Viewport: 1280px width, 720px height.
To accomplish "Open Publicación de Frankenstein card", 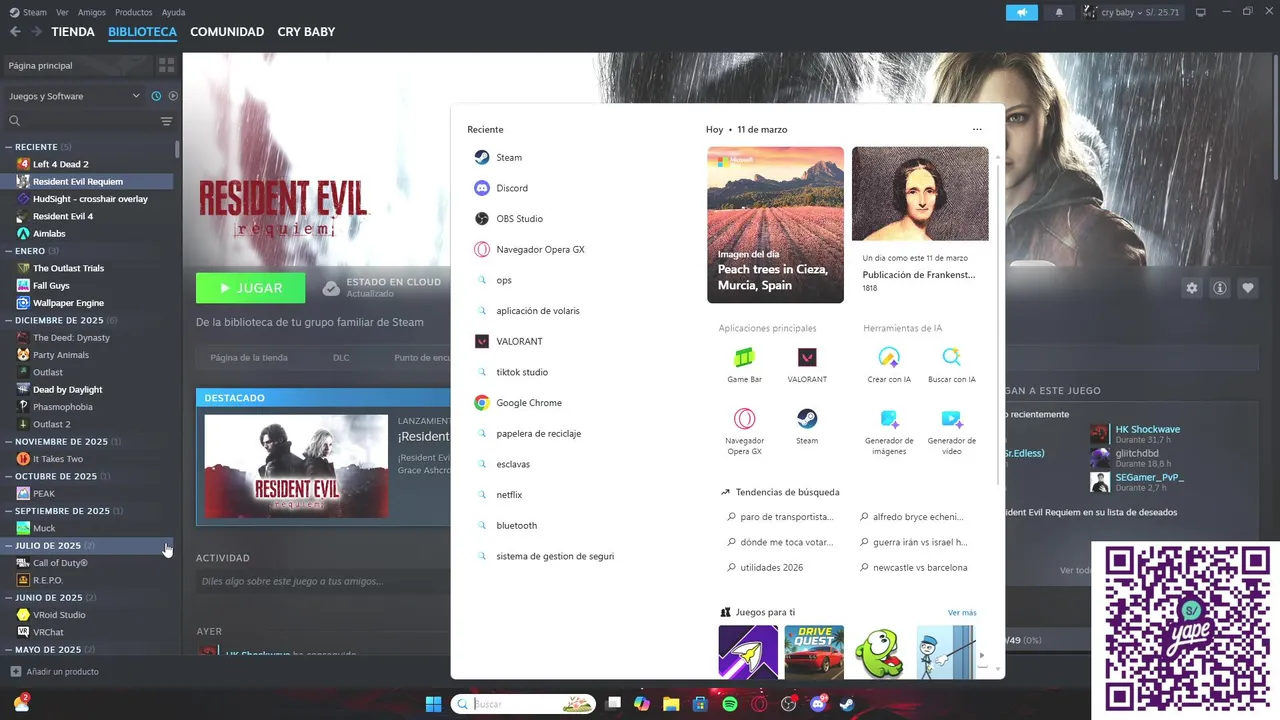I will pyautogui.click(x=920, y=225).
